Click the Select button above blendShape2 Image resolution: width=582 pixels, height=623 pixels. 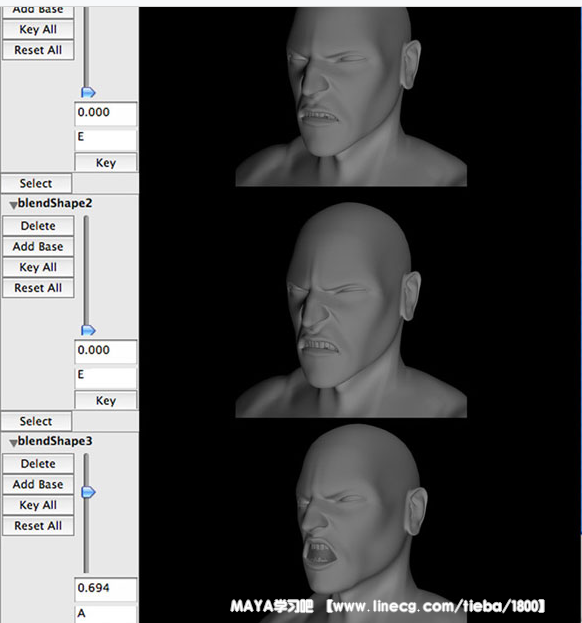pos(36,183)
